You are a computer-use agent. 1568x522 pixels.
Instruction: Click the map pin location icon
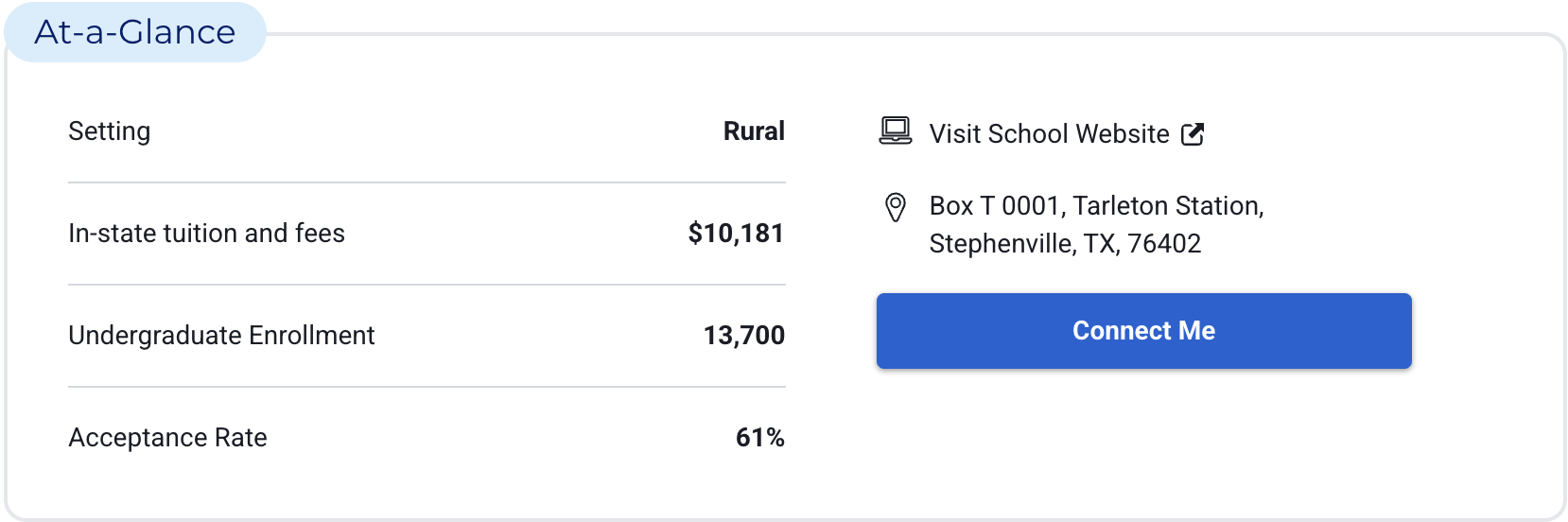pyautogui.click(x=895, y=207)
